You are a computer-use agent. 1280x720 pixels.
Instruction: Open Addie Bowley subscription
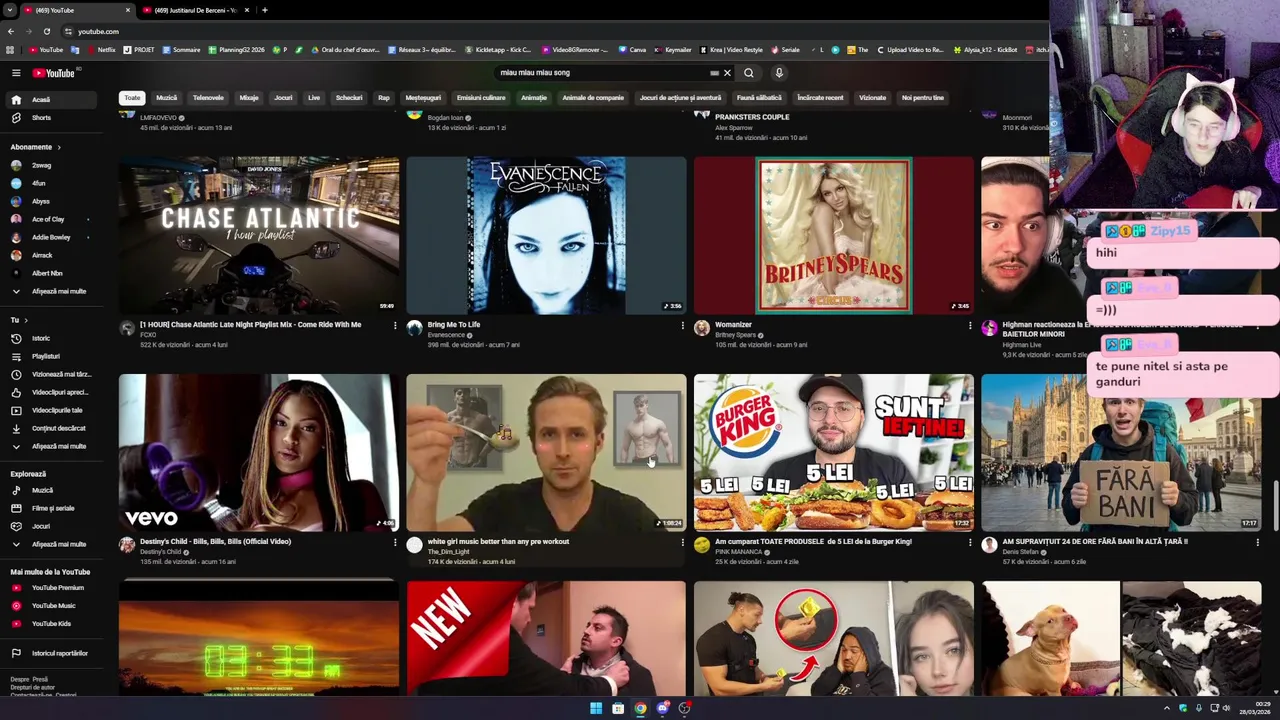[49, 237]
